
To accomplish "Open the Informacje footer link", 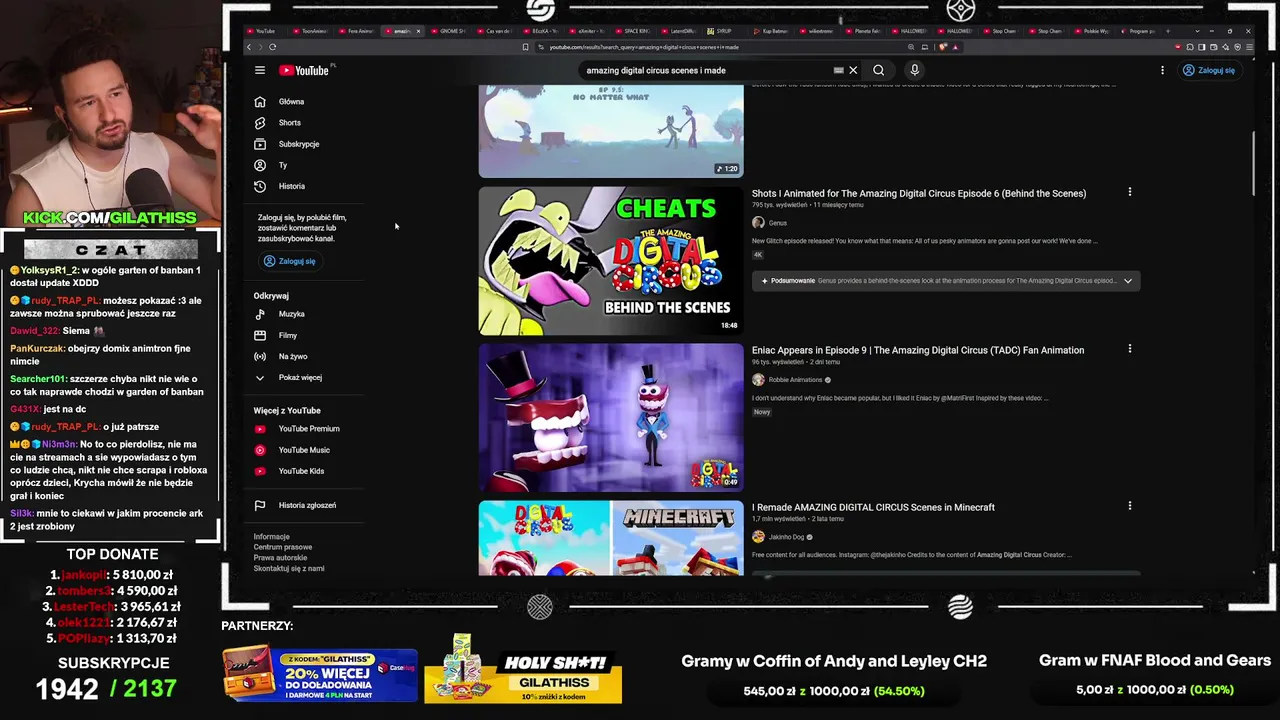I will [x=272, y=537].
